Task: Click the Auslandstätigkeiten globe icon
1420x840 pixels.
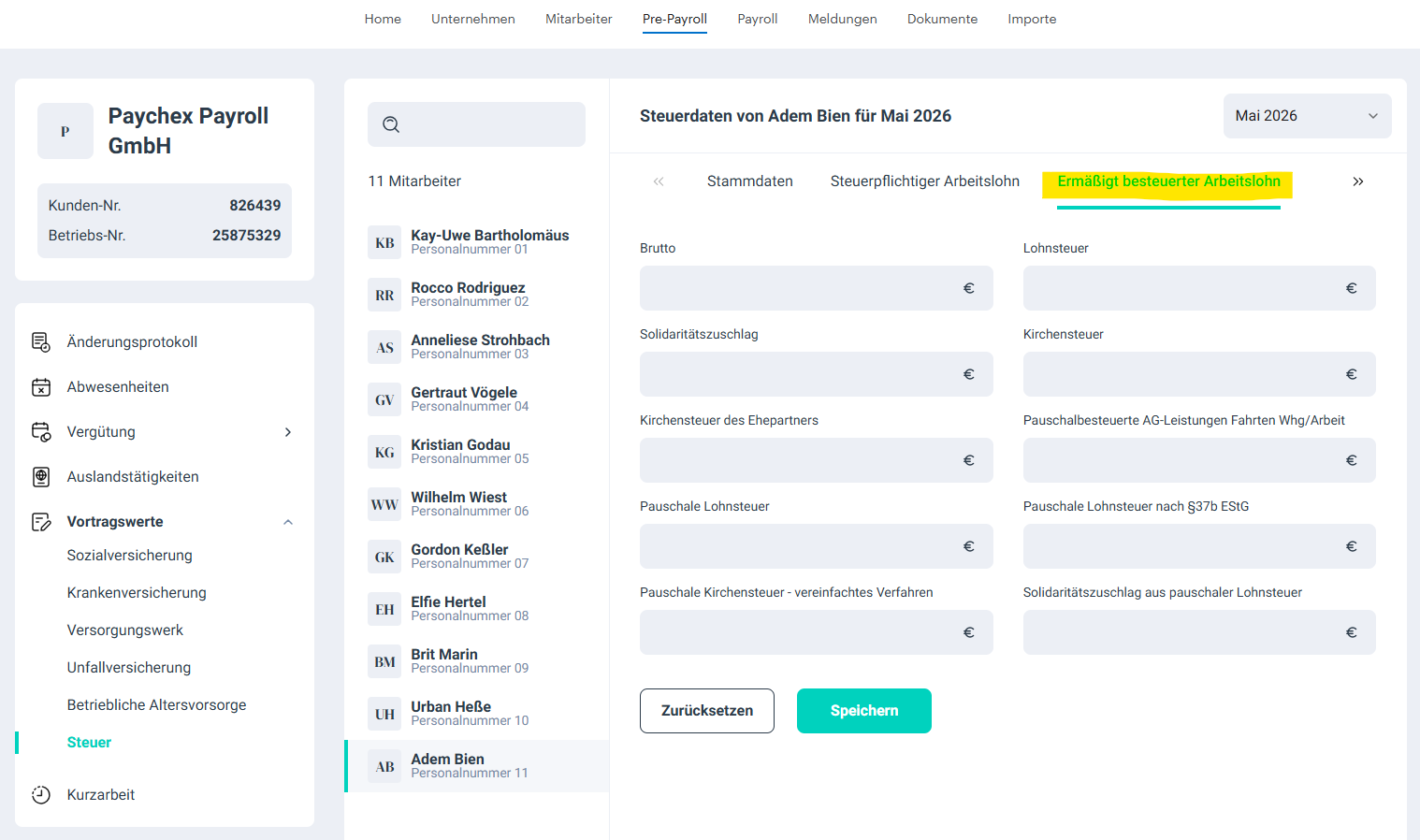Action: click(41, 477)
